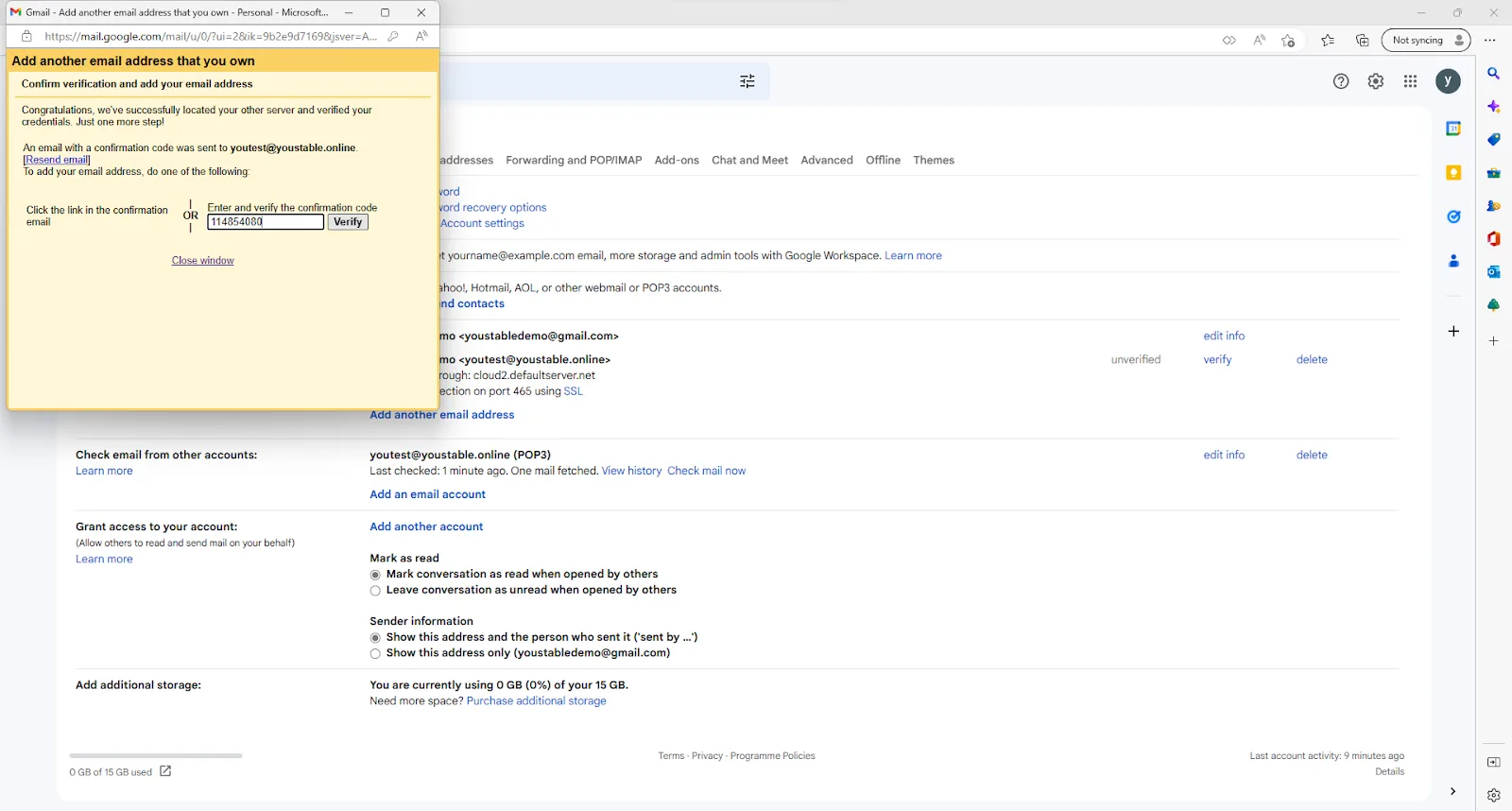This screenshot has height=811, width=1512.
Task: Click popup address bar URL
Action: coord(211,36)
